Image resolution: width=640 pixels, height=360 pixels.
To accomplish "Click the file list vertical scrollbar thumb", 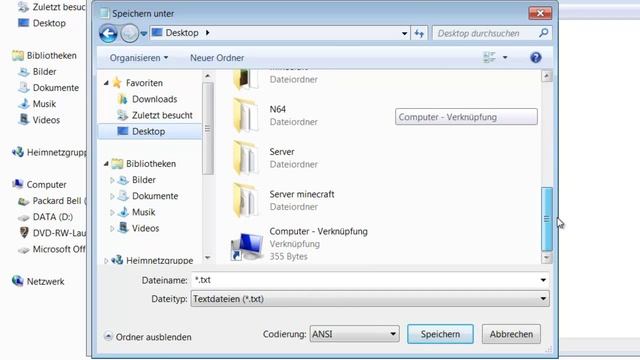I will pyautogui.click(x=547, y=219).
